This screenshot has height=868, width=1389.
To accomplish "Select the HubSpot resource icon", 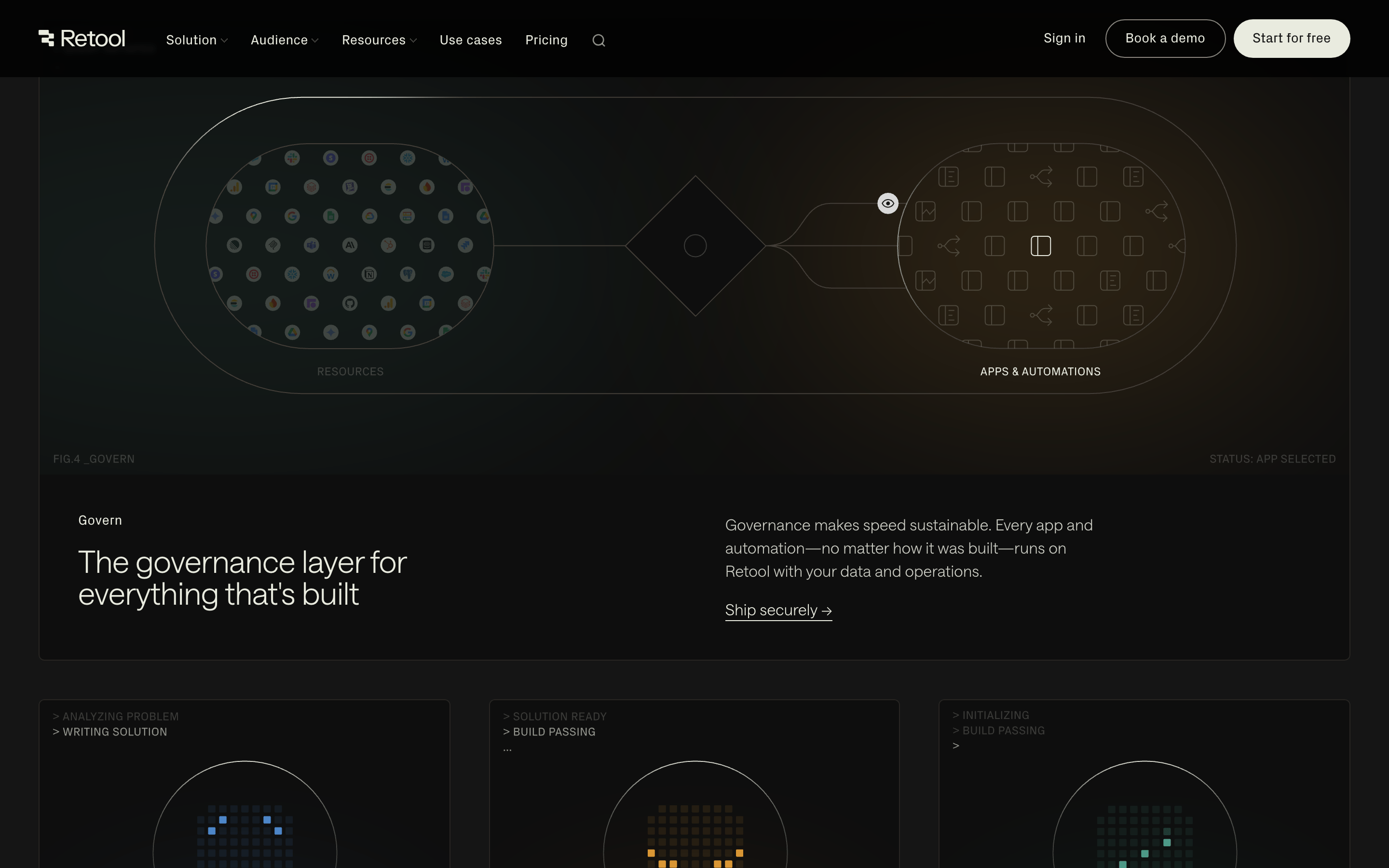I will tap(389, 245).
